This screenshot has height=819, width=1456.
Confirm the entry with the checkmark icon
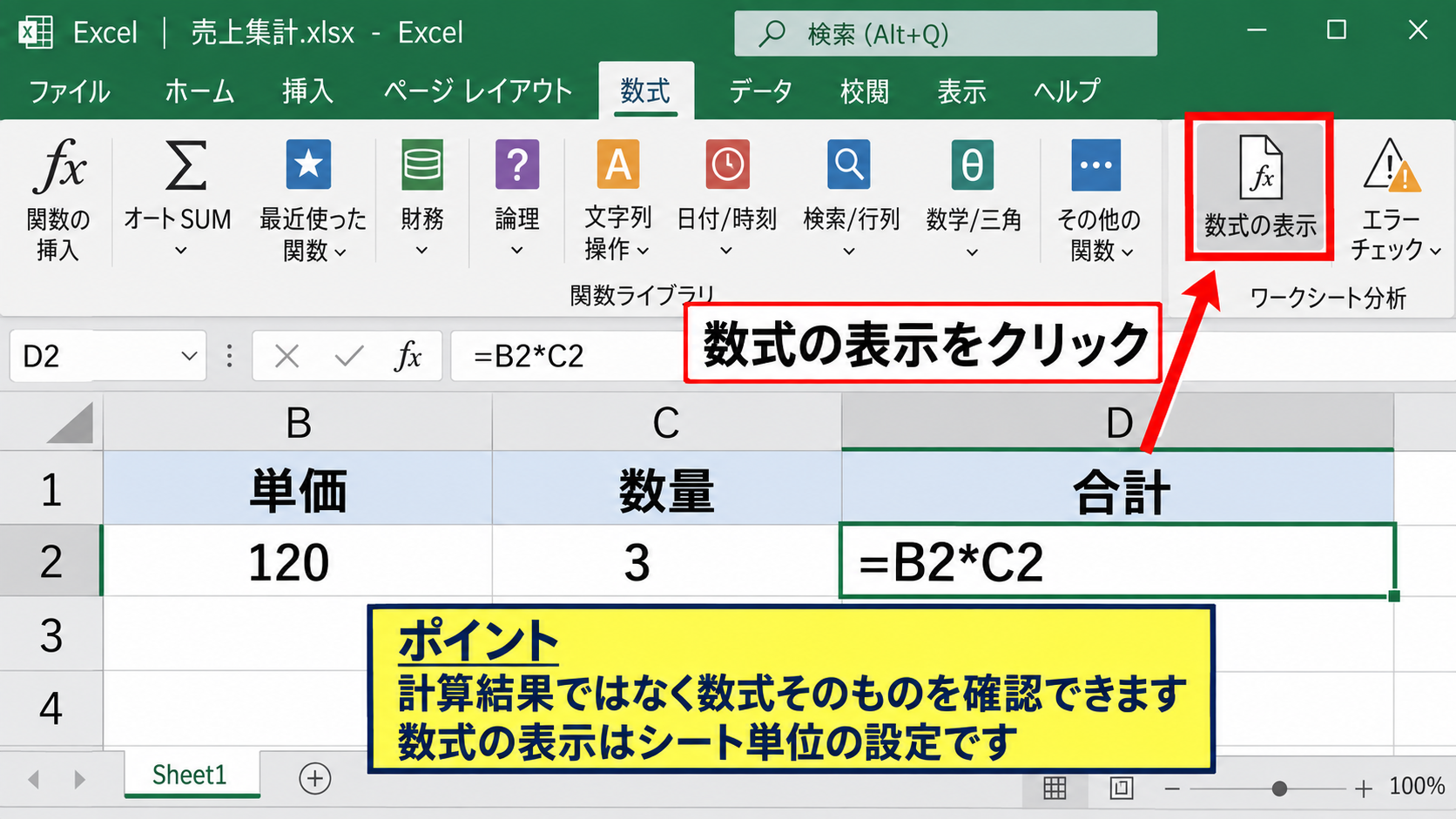(x=349, y=356)
